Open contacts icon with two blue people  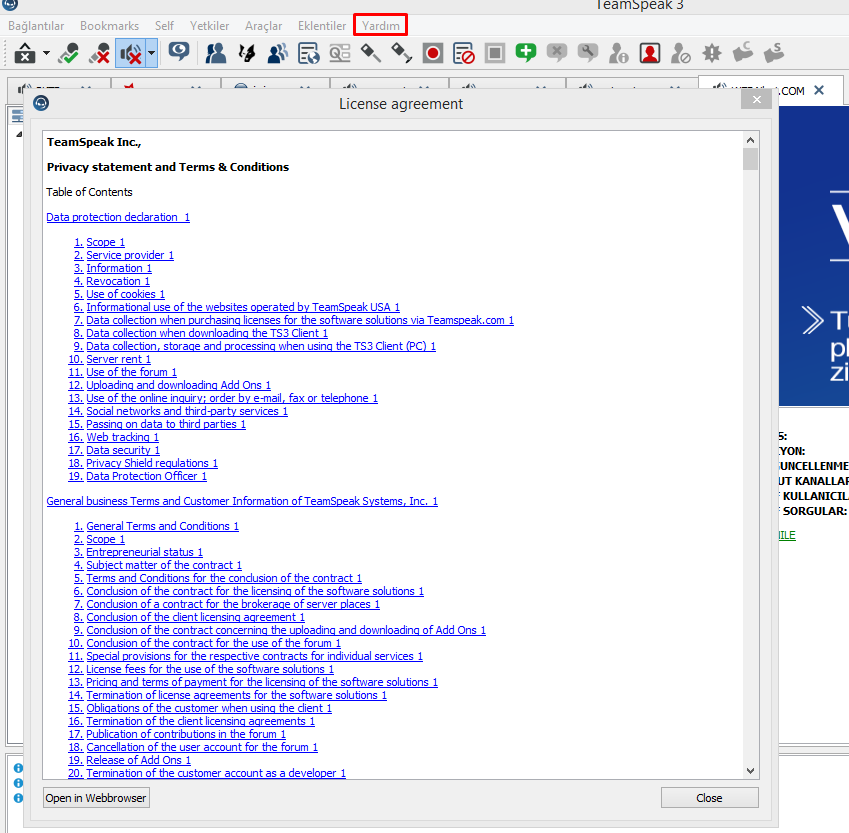point(215,53)
